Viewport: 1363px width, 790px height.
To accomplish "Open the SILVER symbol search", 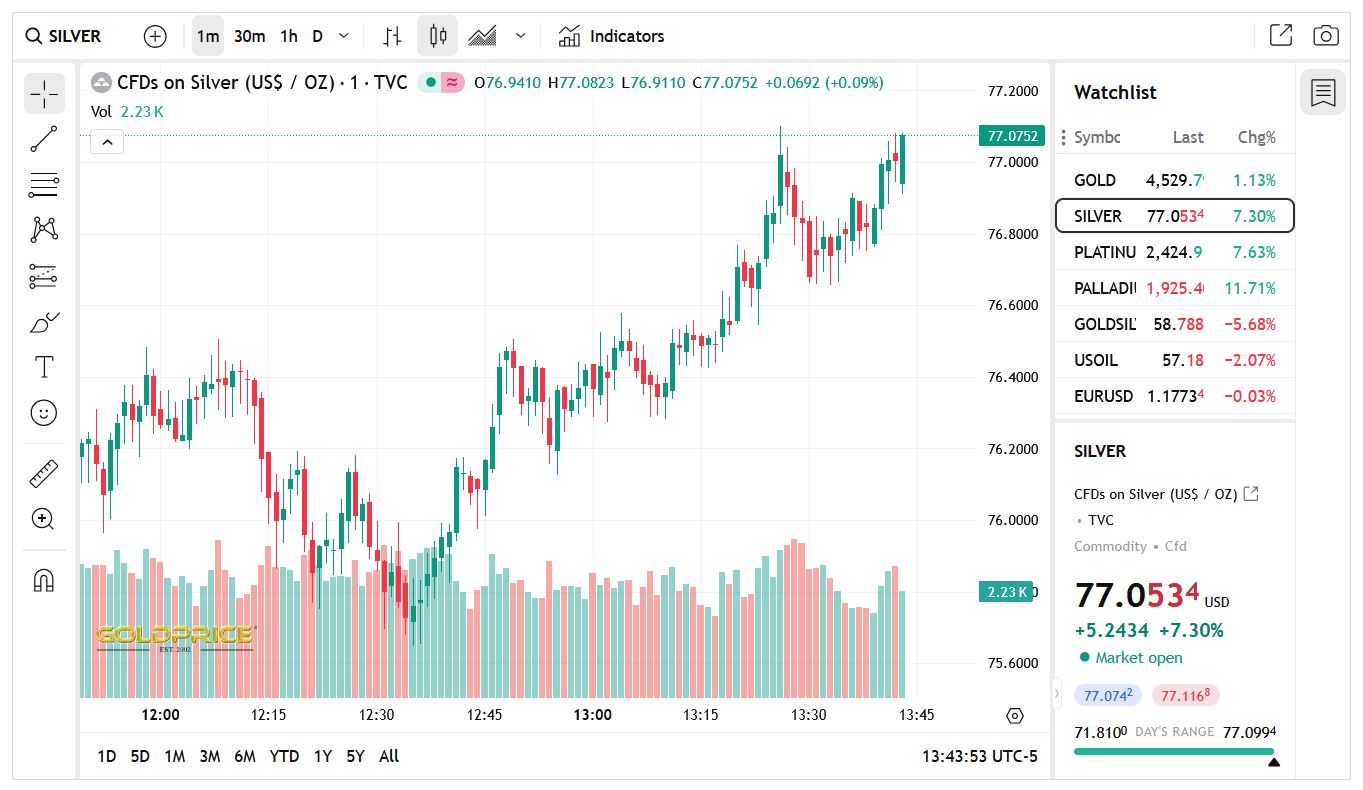I will pyautogui.click(x=64, y=36).
